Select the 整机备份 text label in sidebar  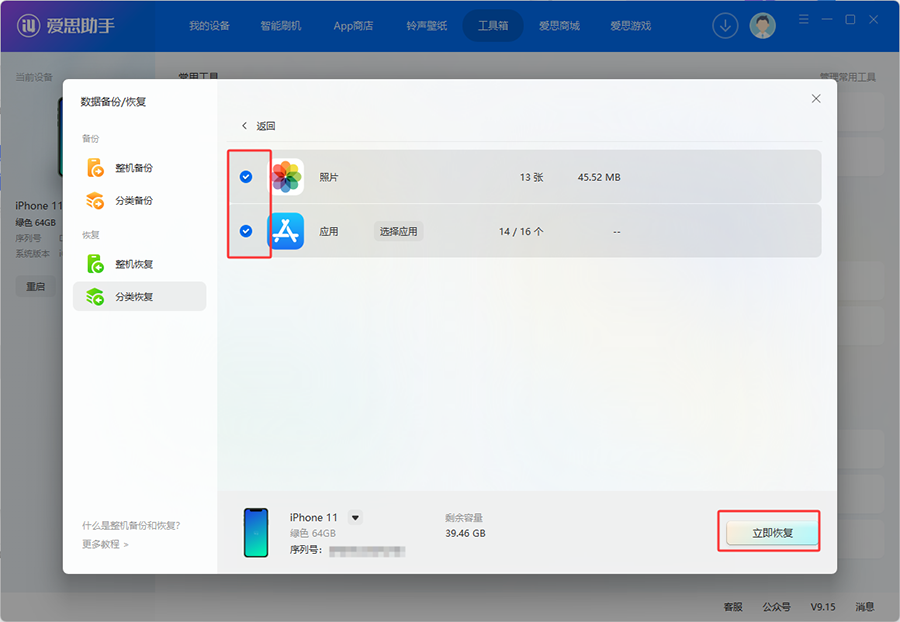[134, 168]
